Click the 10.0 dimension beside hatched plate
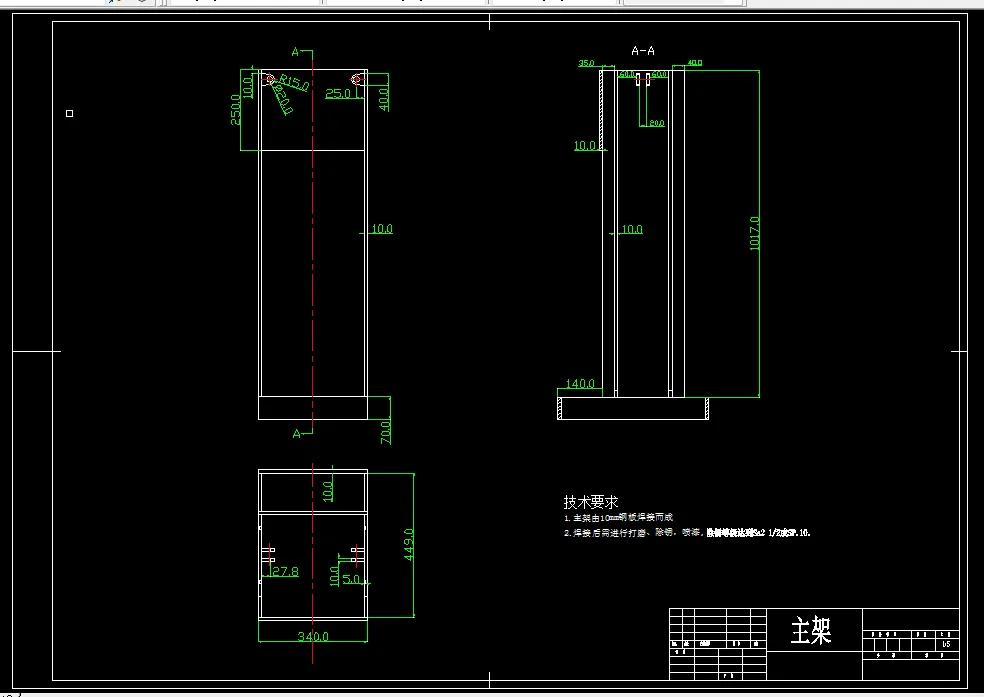The height and width of the screenshot is (697, 984). (x=585, y=146)
